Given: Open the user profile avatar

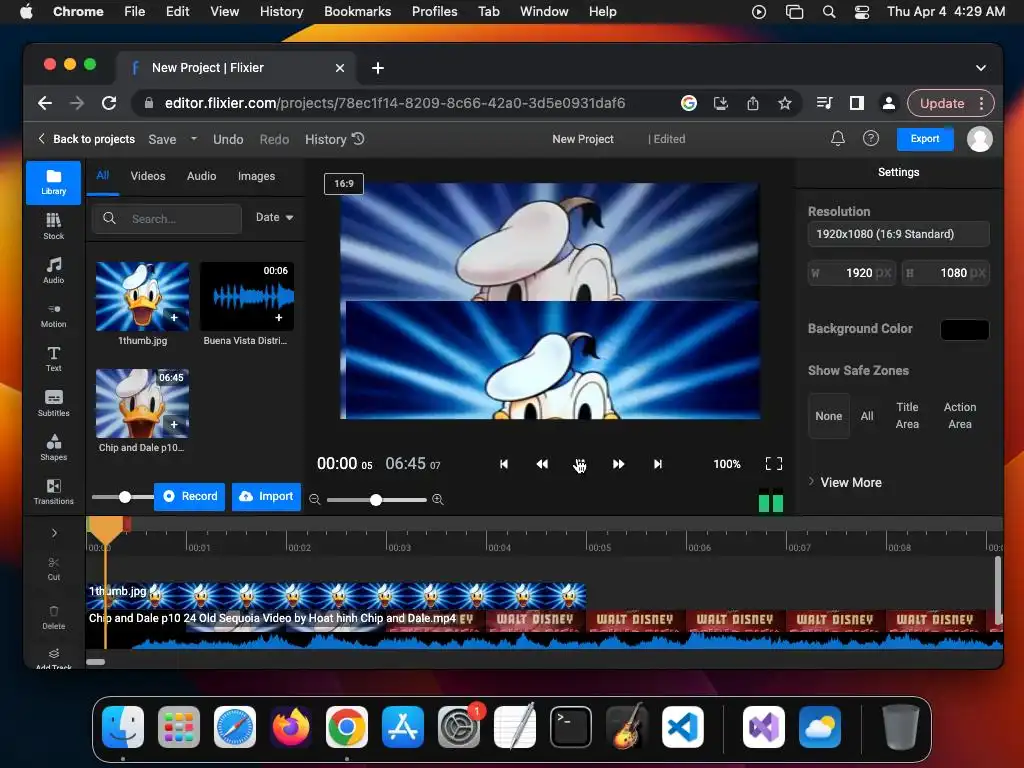Looking at the screenshot, I should pos(979,139).
